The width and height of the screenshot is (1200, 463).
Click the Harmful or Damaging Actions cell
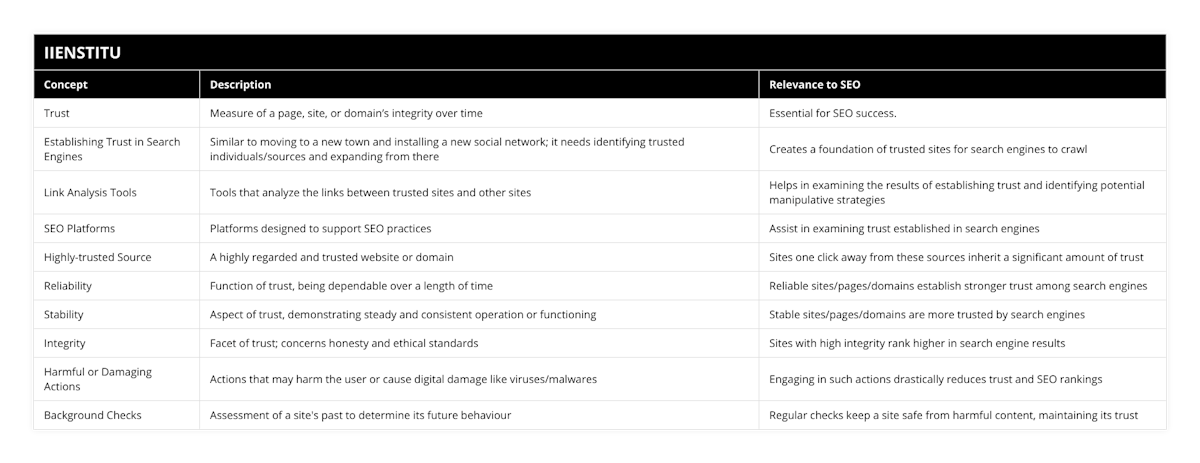click(98, 379)
